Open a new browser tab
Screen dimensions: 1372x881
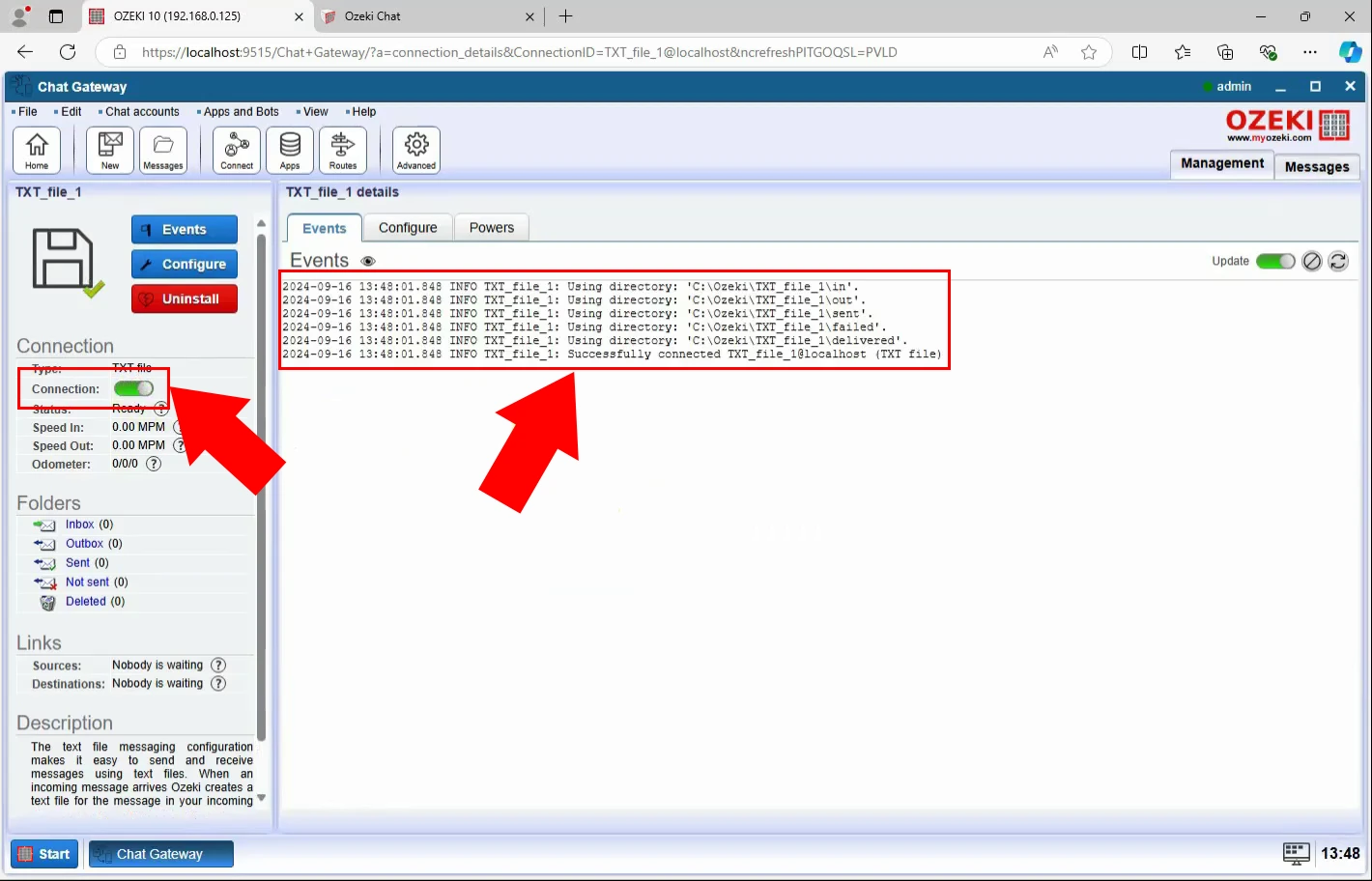pyautogui.click(x=566, y=16)
